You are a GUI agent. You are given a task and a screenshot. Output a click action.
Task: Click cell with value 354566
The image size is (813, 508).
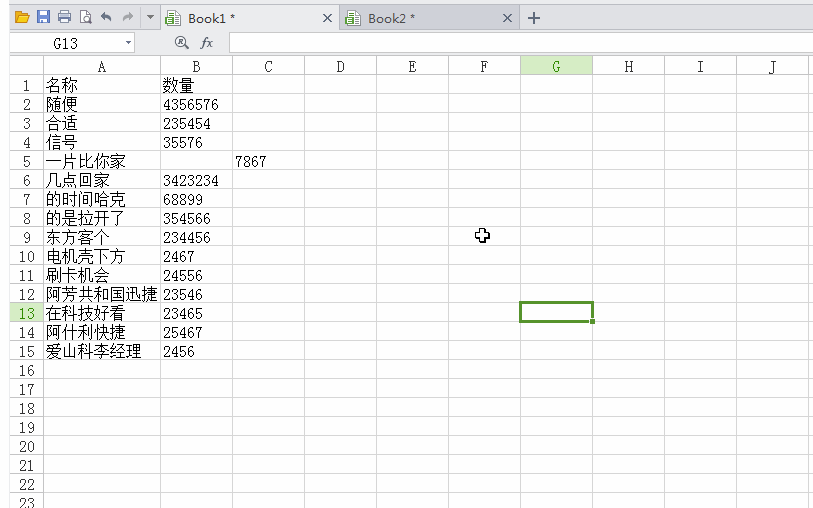pyautogui.click(x=197, y=218)
